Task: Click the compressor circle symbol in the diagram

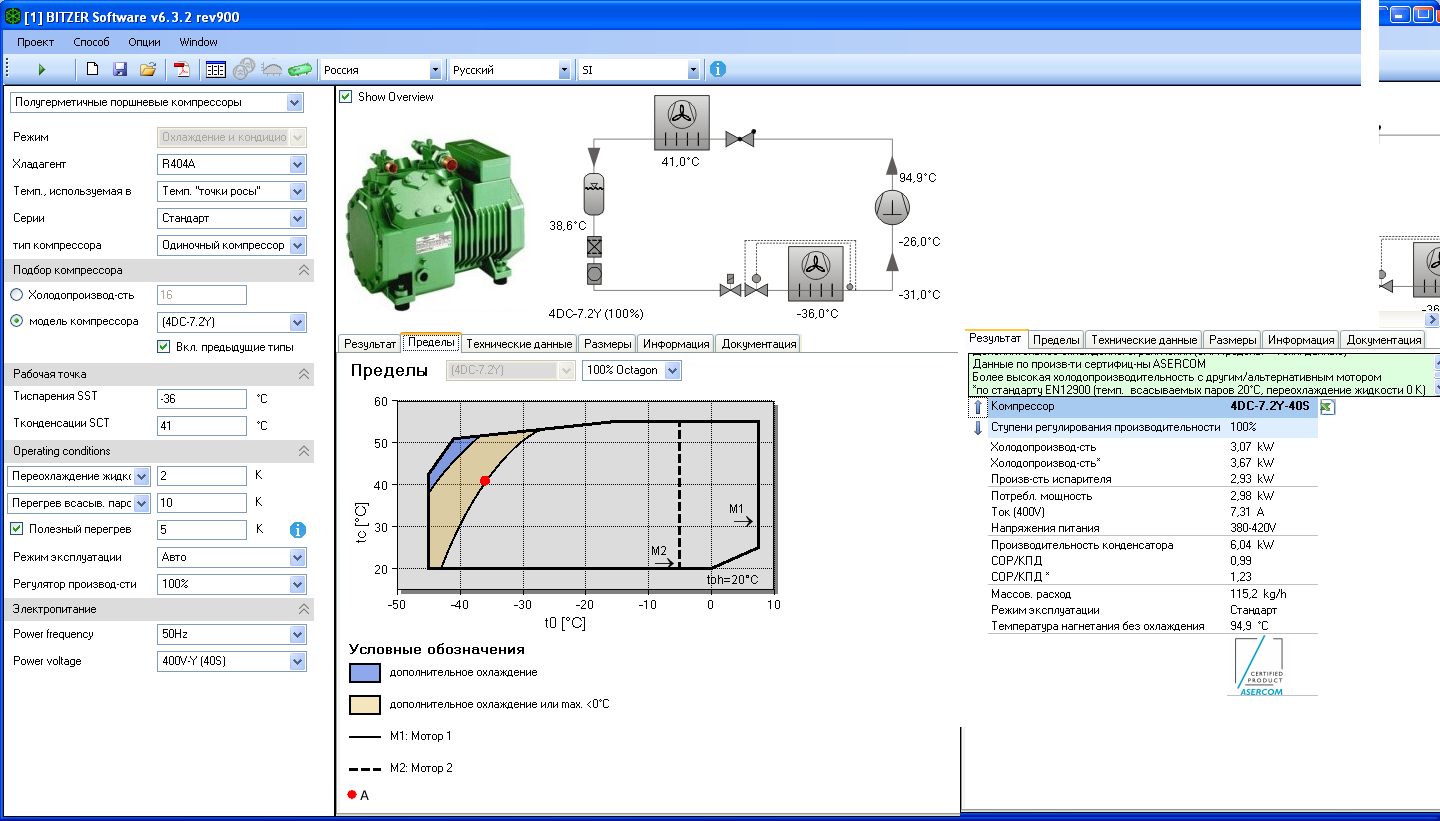Action: [892, 208]
